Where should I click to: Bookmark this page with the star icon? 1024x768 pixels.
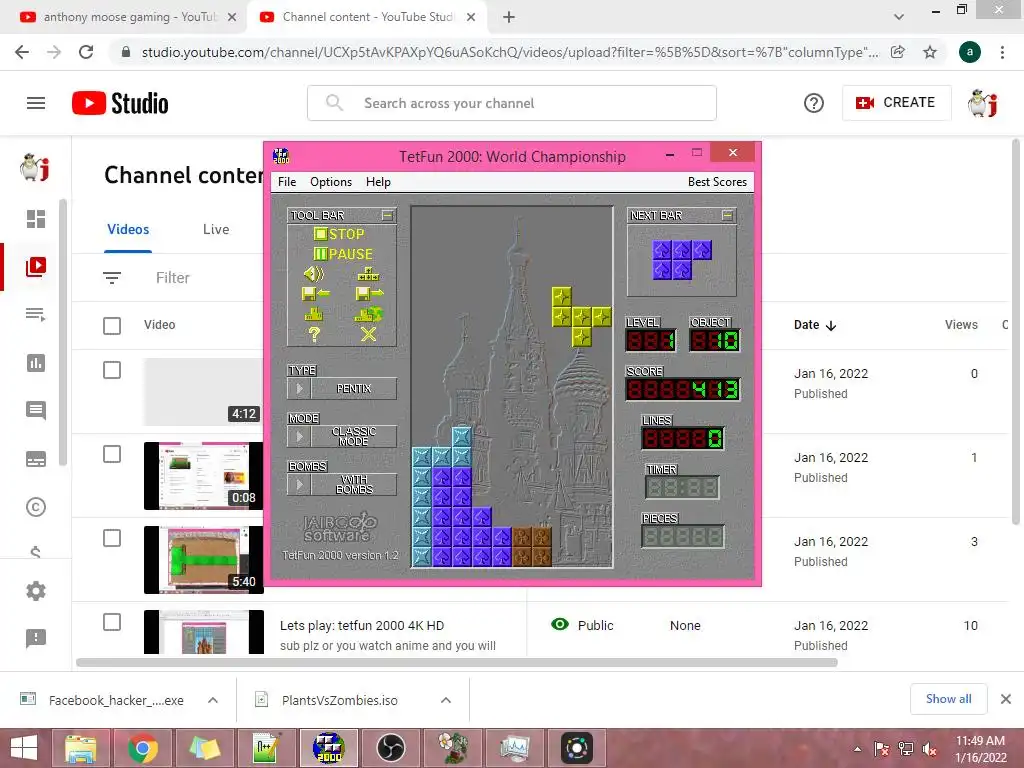coord(930,52)
